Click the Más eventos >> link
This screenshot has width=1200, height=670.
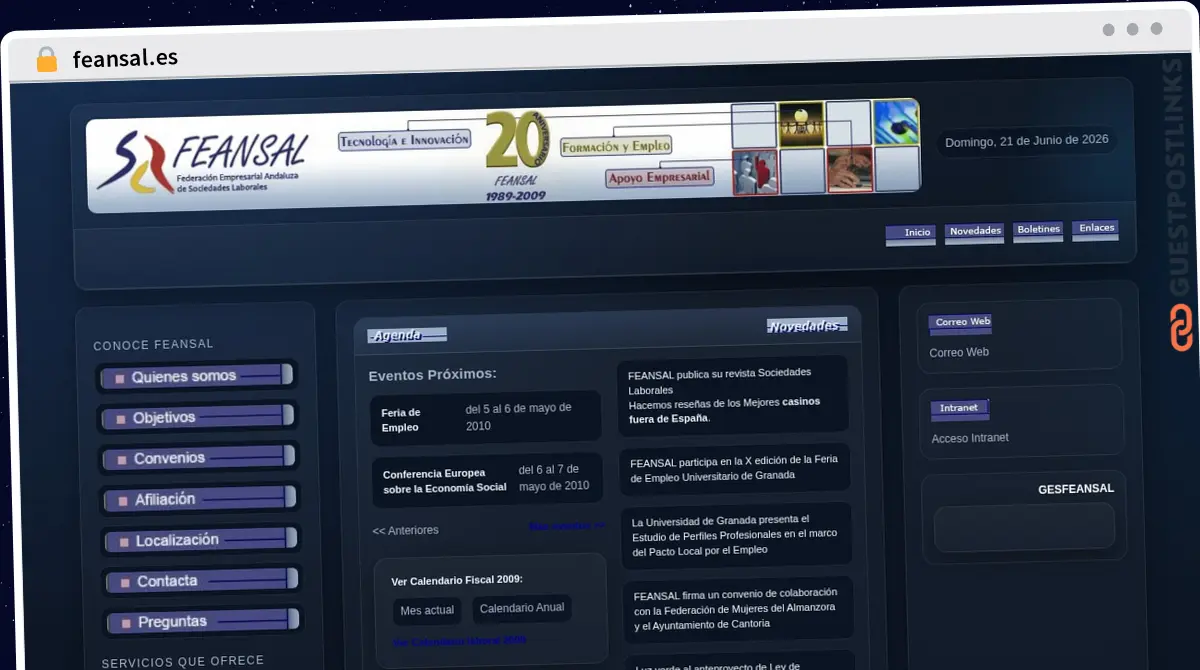567,526
